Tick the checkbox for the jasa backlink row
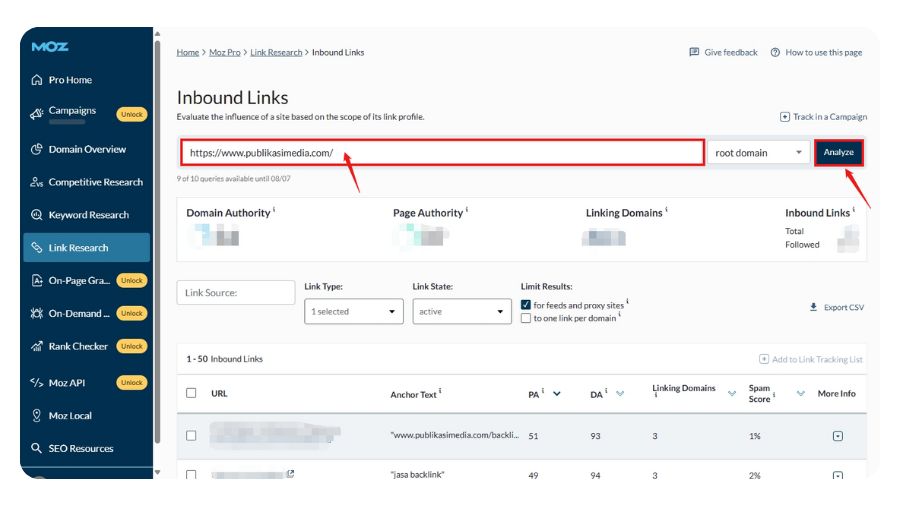900x506 pixels. click(191, 474)
